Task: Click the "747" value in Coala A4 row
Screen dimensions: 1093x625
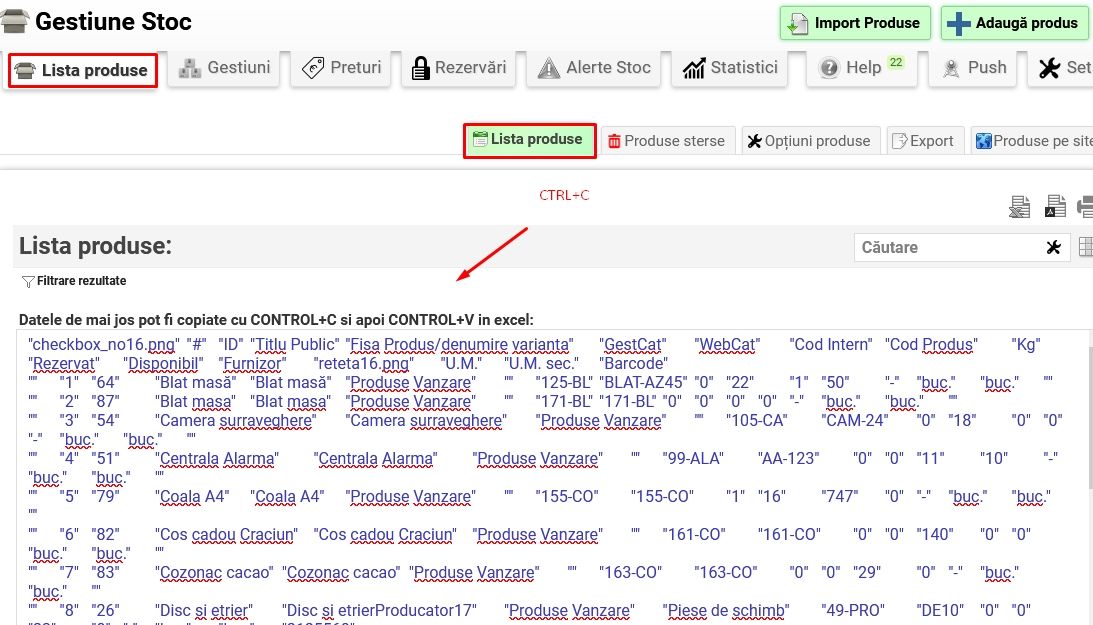Action: tap(839, 497)
